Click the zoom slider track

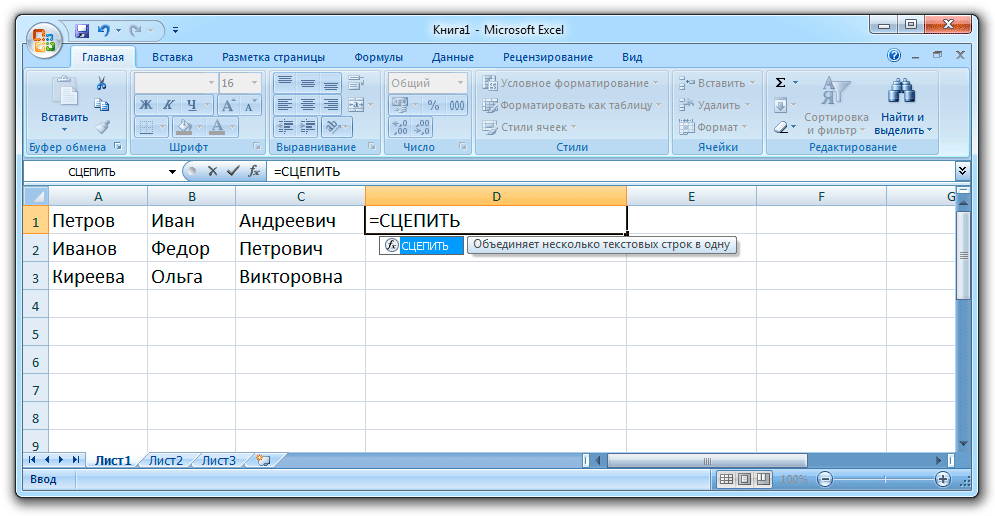pos(884,479)
